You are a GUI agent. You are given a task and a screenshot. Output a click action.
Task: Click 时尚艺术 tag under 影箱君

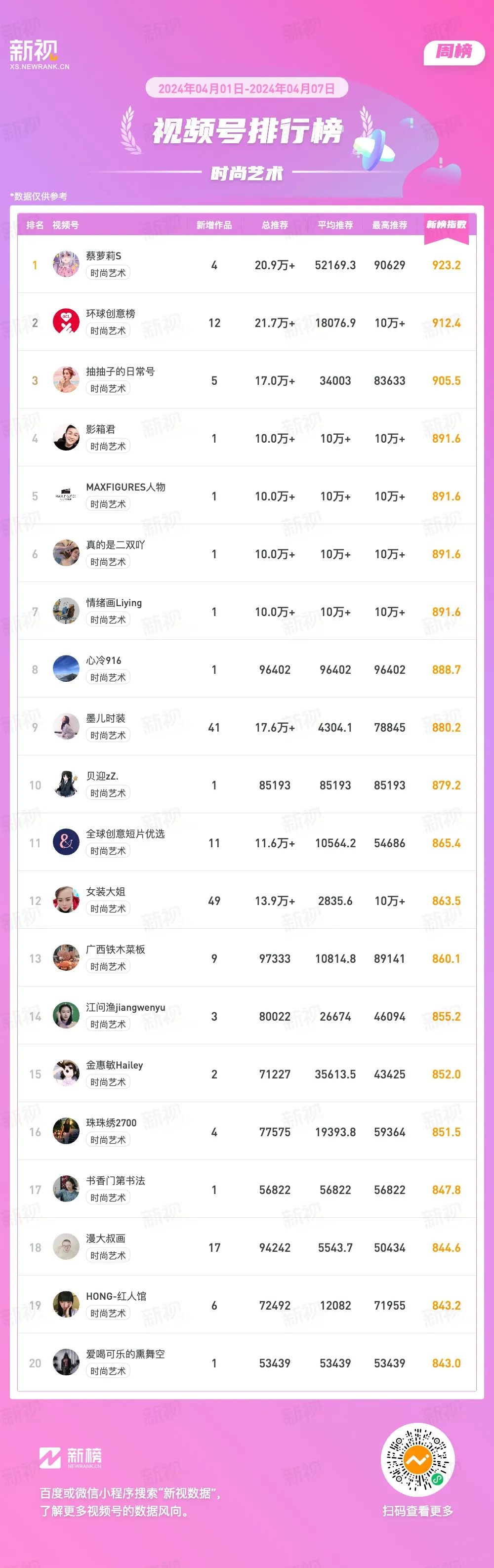coord(108,446)
